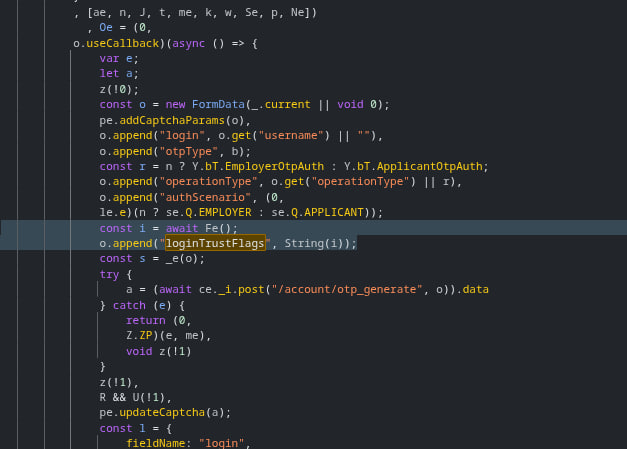Click the FormData constructor name

click(218, 104)
